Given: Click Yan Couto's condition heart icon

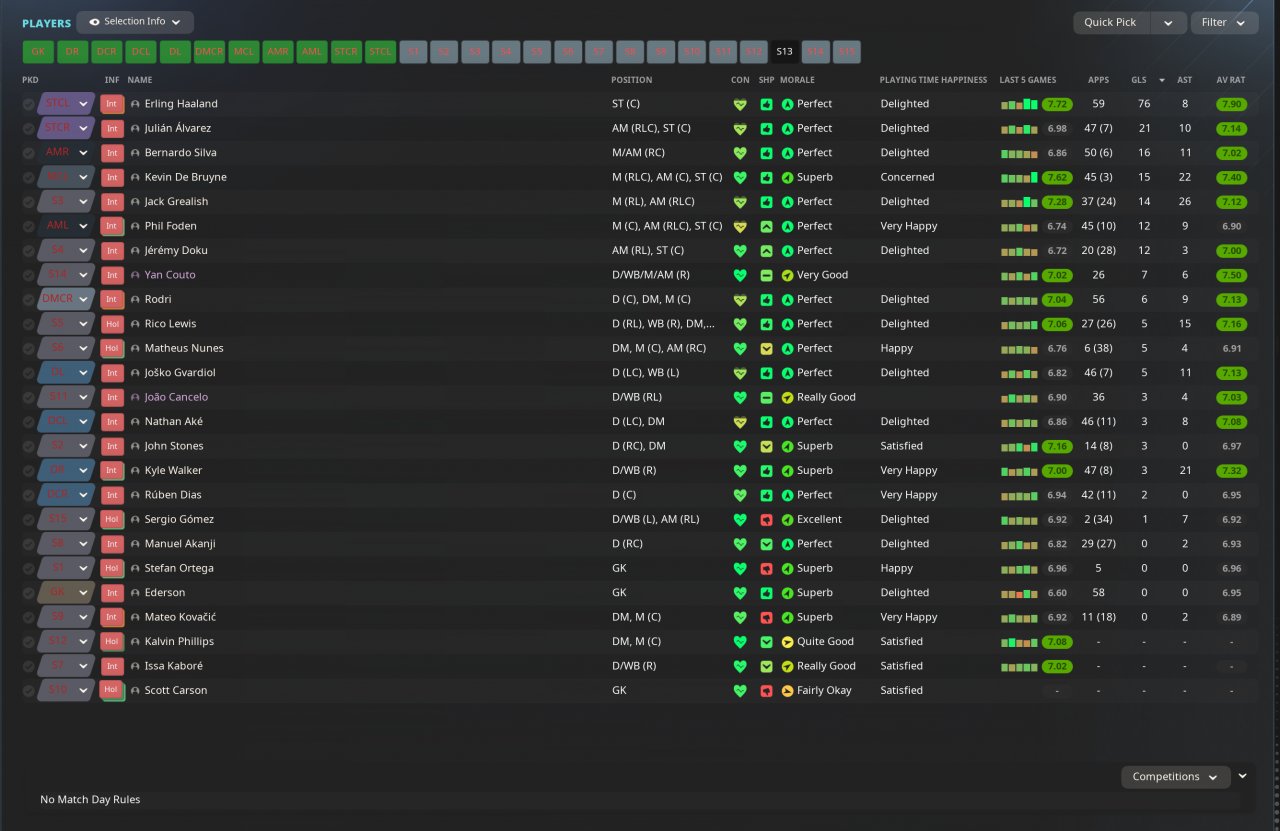Looking at the screenshot, I should [740, 275].
